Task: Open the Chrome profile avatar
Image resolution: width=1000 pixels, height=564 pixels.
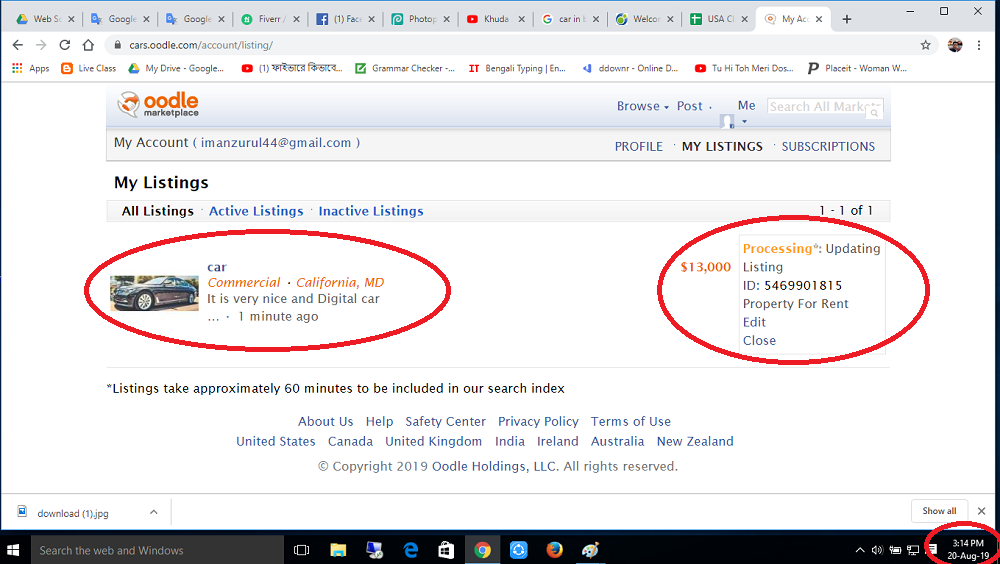Action: pyautogui.click(x=955, y=45)
